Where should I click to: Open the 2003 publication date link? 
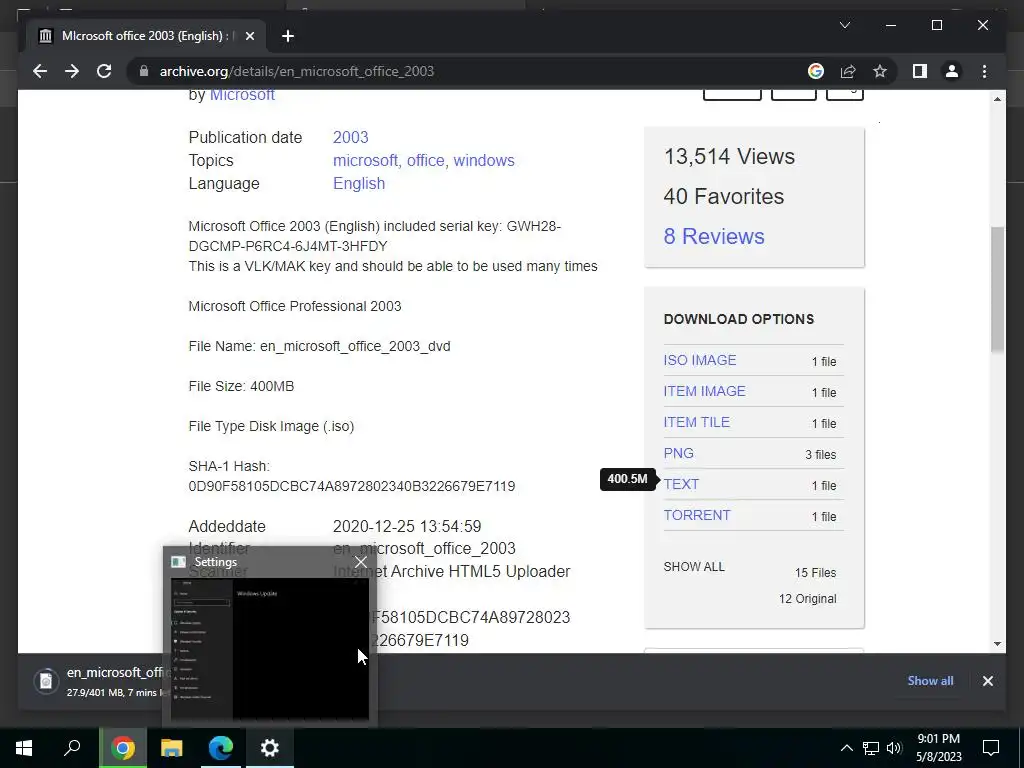coord(351,137)
